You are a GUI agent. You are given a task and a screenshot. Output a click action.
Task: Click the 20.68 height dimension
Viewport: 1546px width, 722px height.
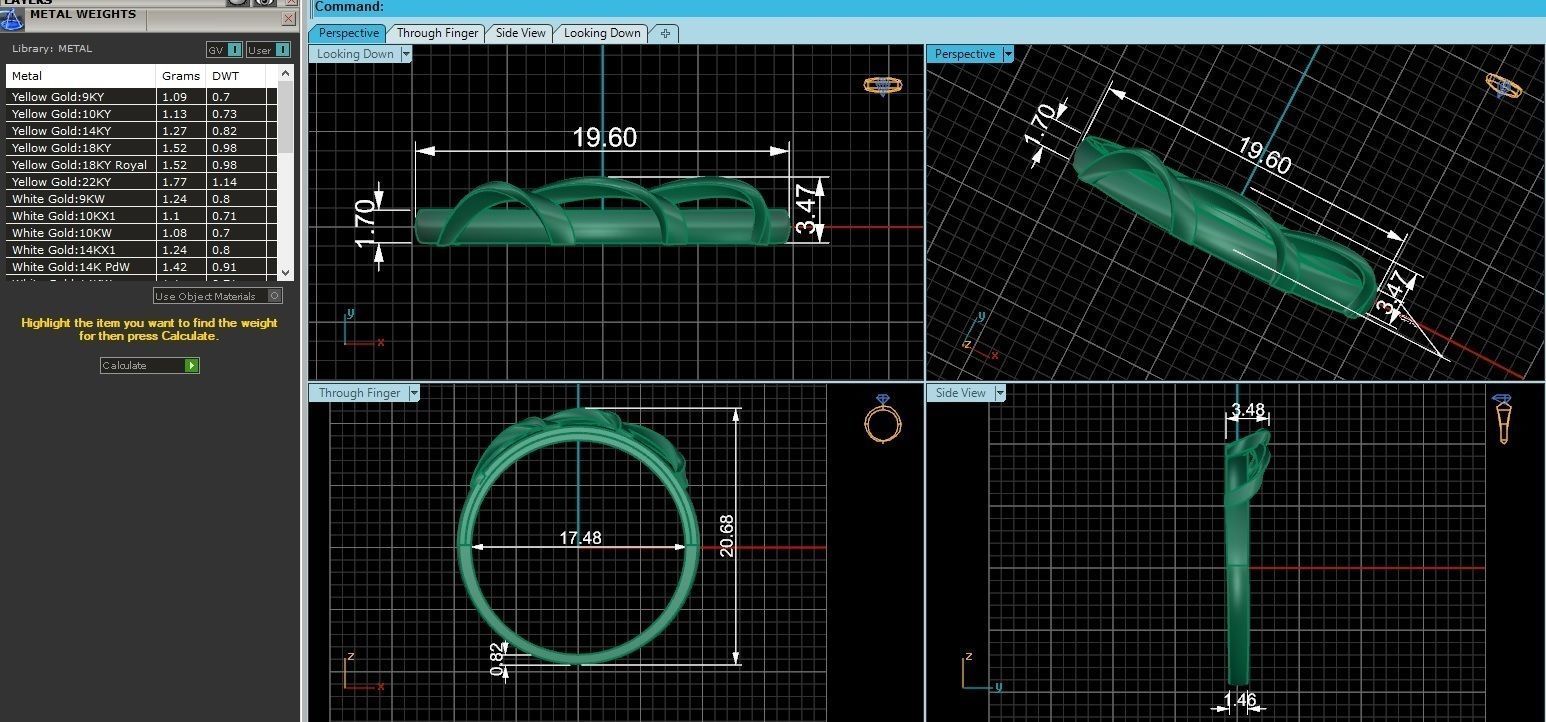point(726,535)
